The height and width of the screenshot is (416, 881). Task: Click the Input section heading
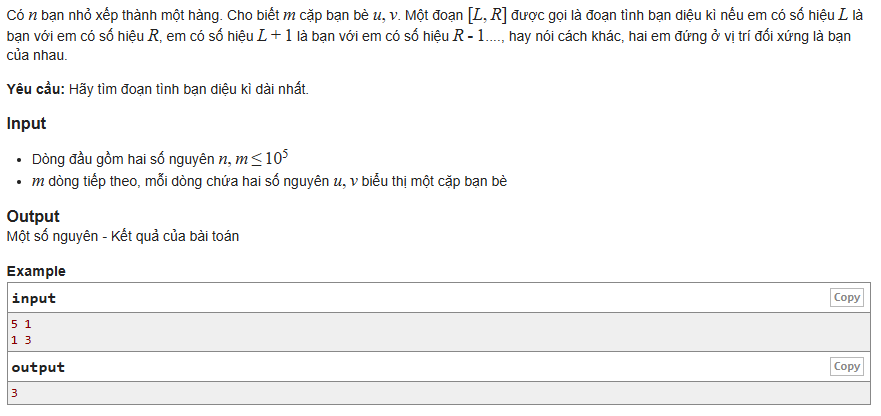(x=26, y=124)
